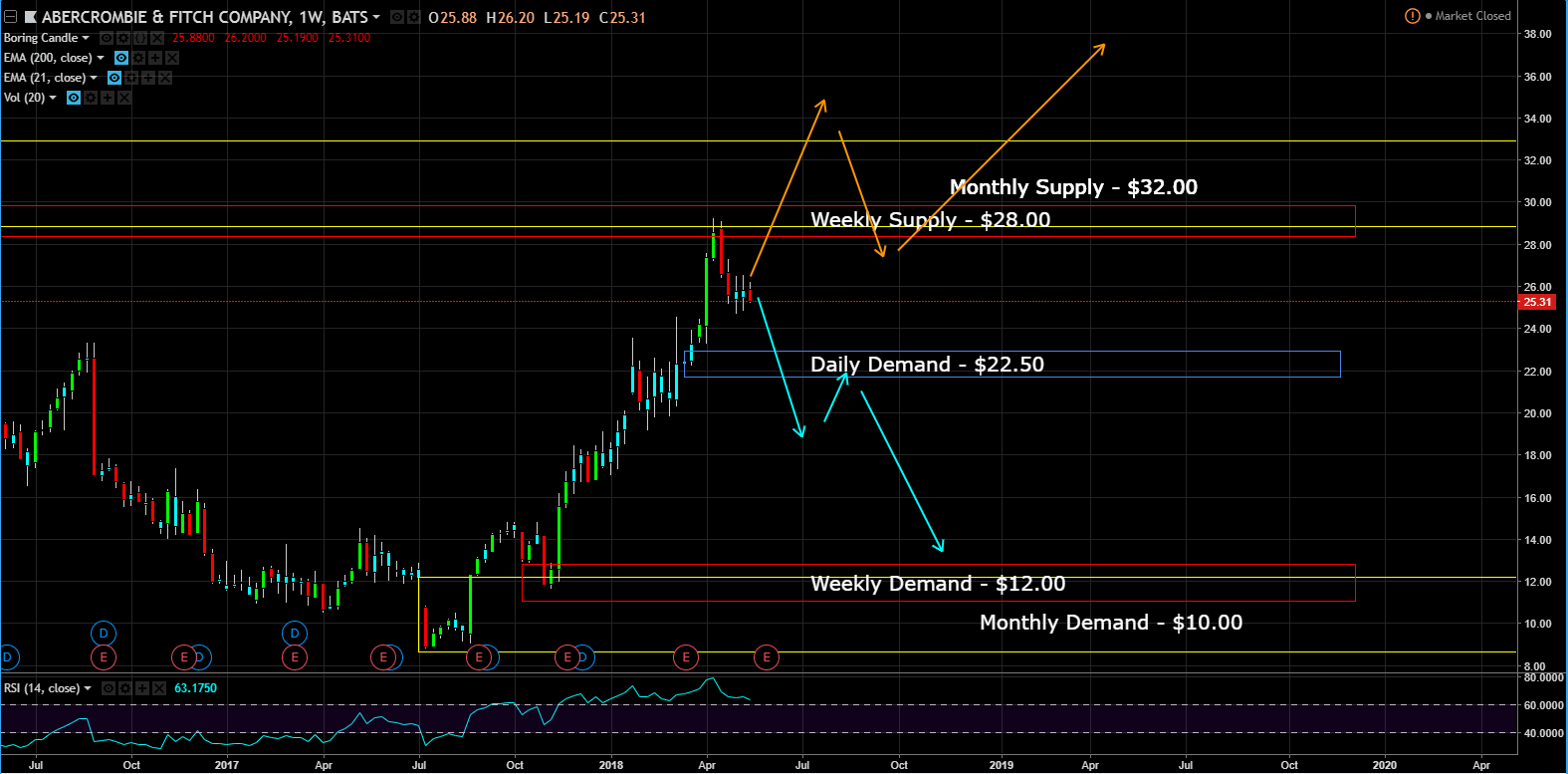The image size is (1568, 774).
Task: Open the EMA (21, close) dropdown arrow
Action: [94, 78]
